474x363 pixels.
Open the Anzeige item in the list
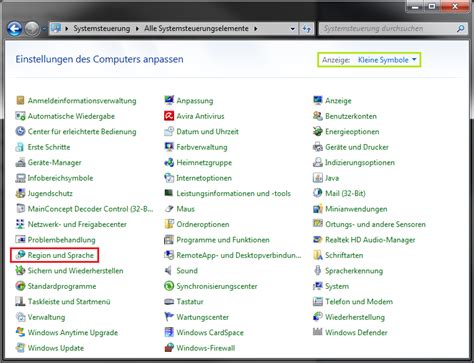[x=338, y=101]
